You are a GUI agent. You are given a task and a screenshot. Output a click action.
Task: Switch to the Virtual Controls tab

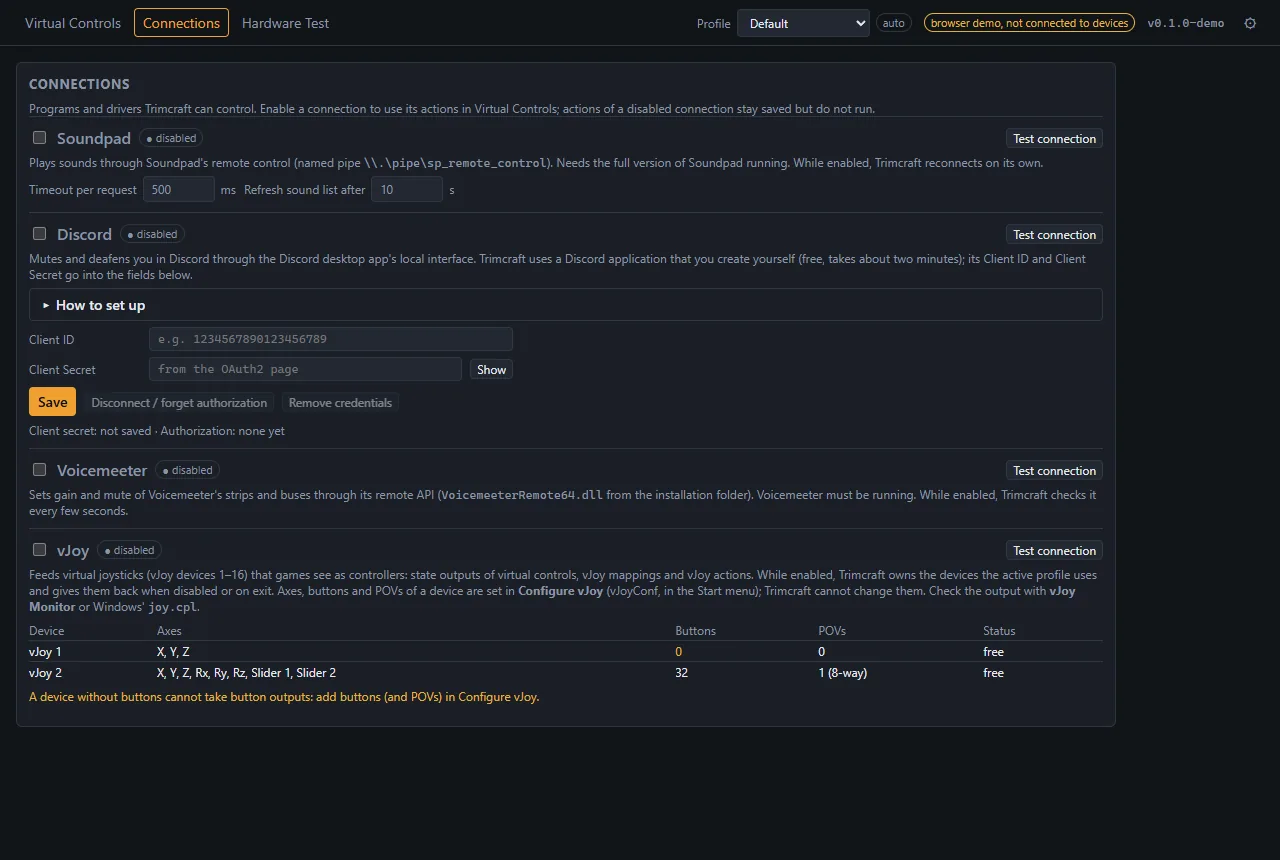[73, 23]
